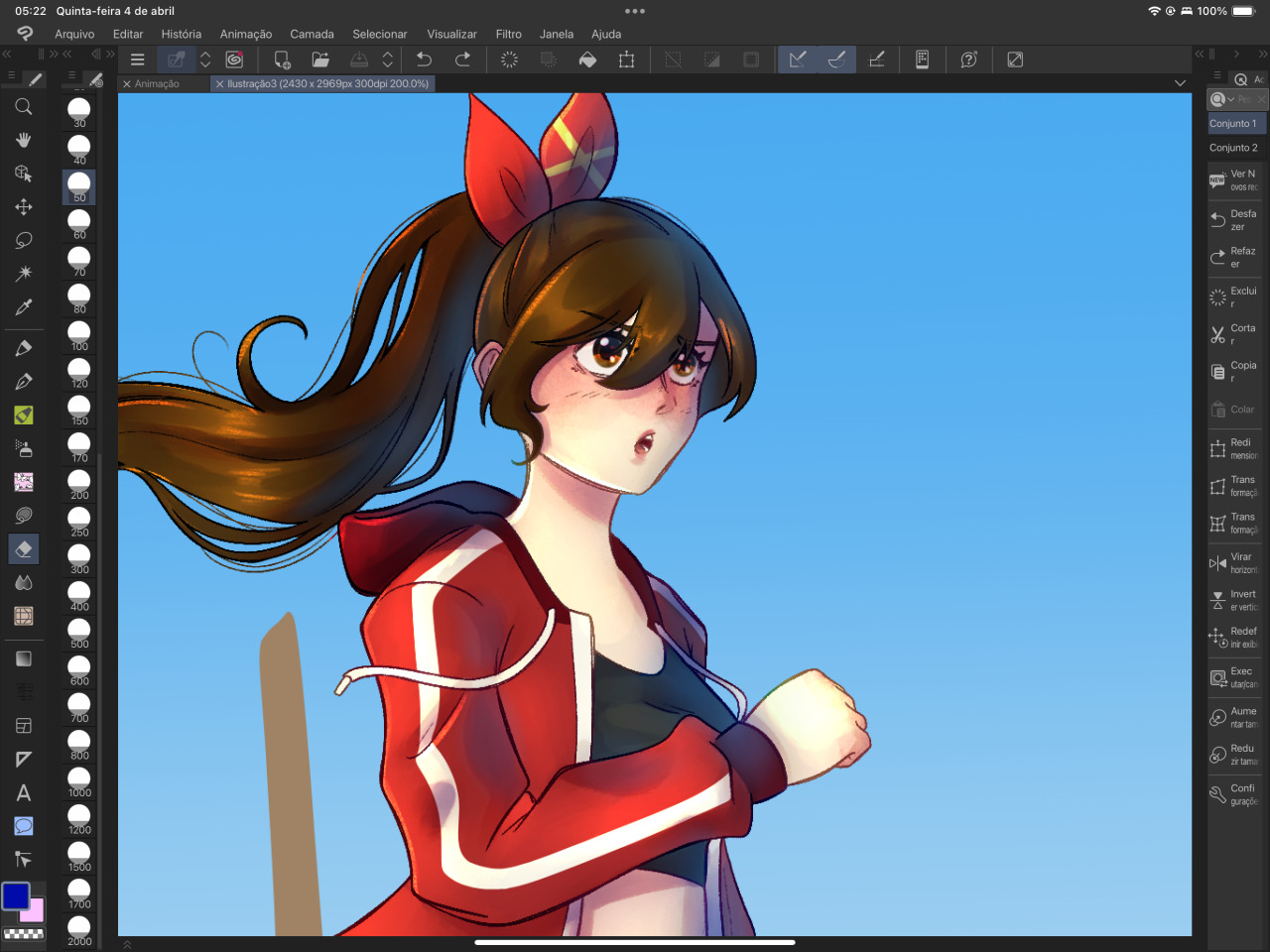The height and width of the screenshot is (952, 1270).
Task: Select the Hand move tool
Action: 24,140
